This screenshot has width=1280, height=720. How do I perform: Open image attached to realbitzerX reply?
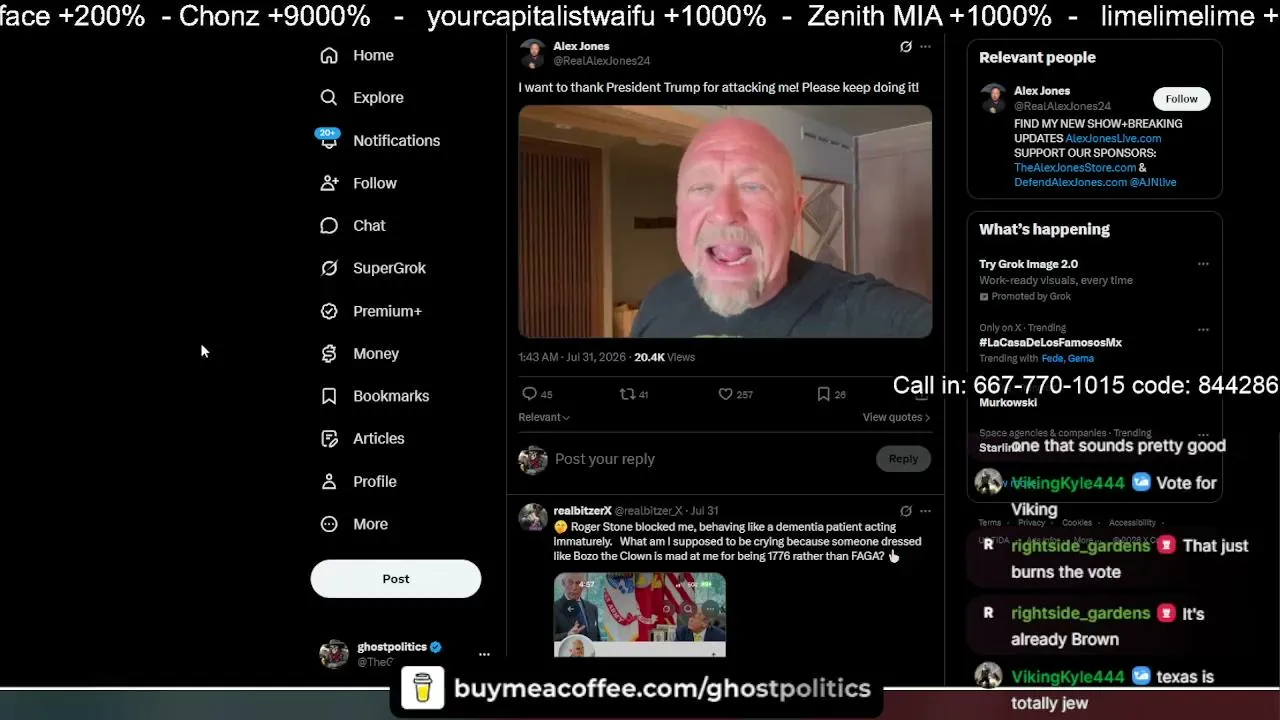(640, 614)
